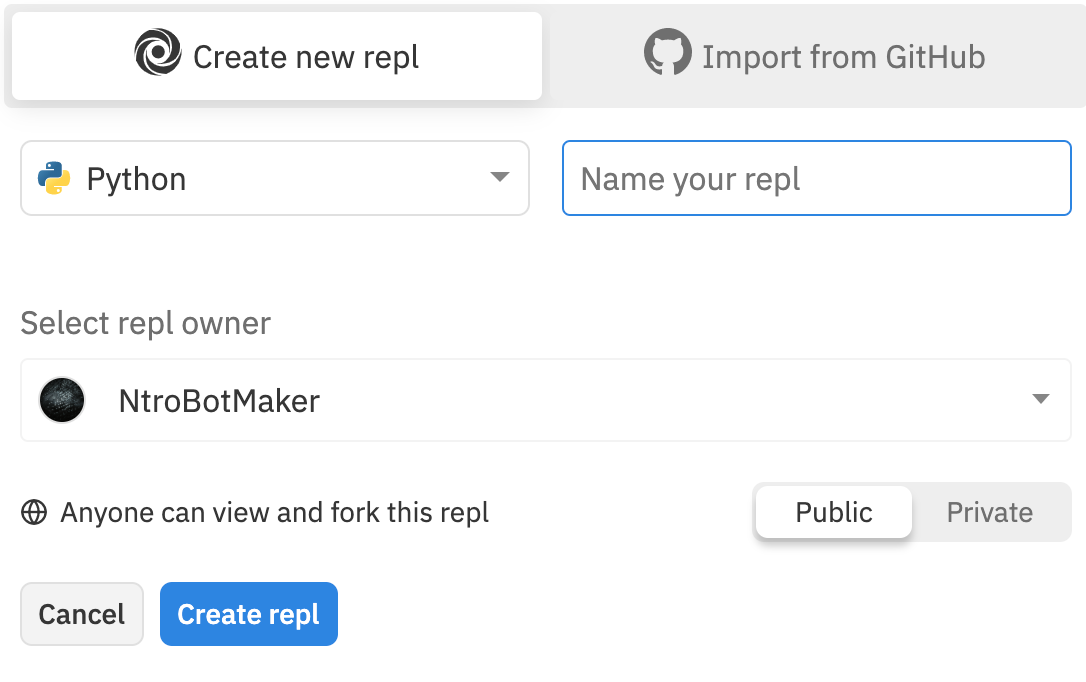Click the blue Create repl button
Viewport: 1086px width, 682px height.
pyautogui.click(x=248, y=614)
